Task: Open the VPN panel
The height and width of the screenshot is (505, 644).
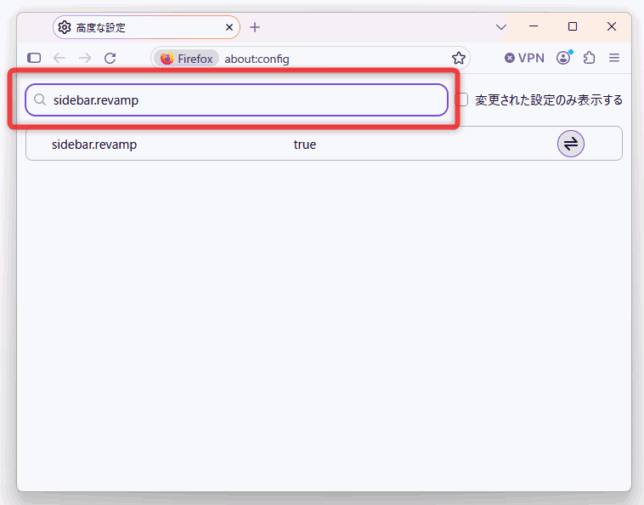Action: [x=524, y=58]
